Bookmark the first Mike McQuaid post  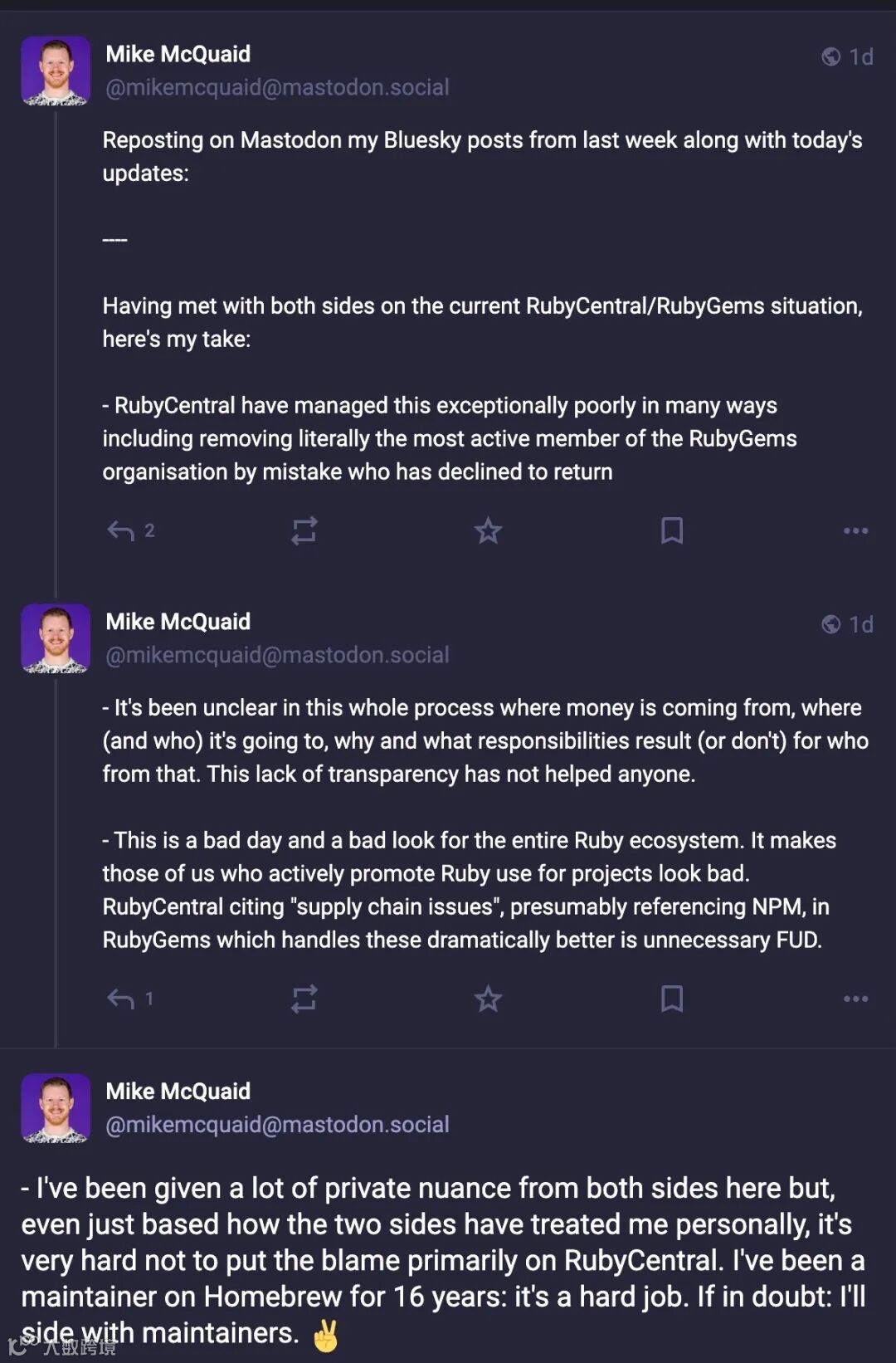pos(672,530)
